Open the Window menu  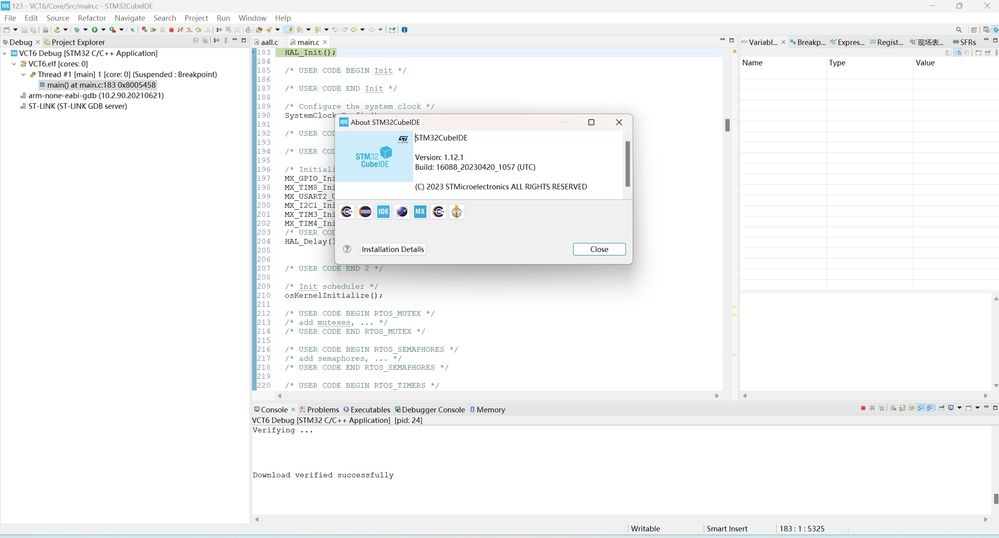point(252,18)
